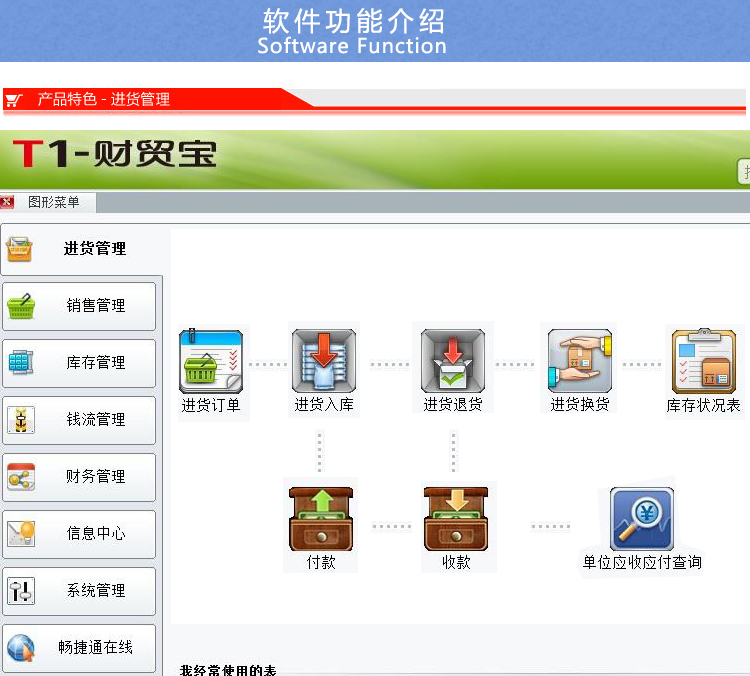Click the 进货换货 label text
This screenshot has height=676, width=750.
tap(580, 404)
